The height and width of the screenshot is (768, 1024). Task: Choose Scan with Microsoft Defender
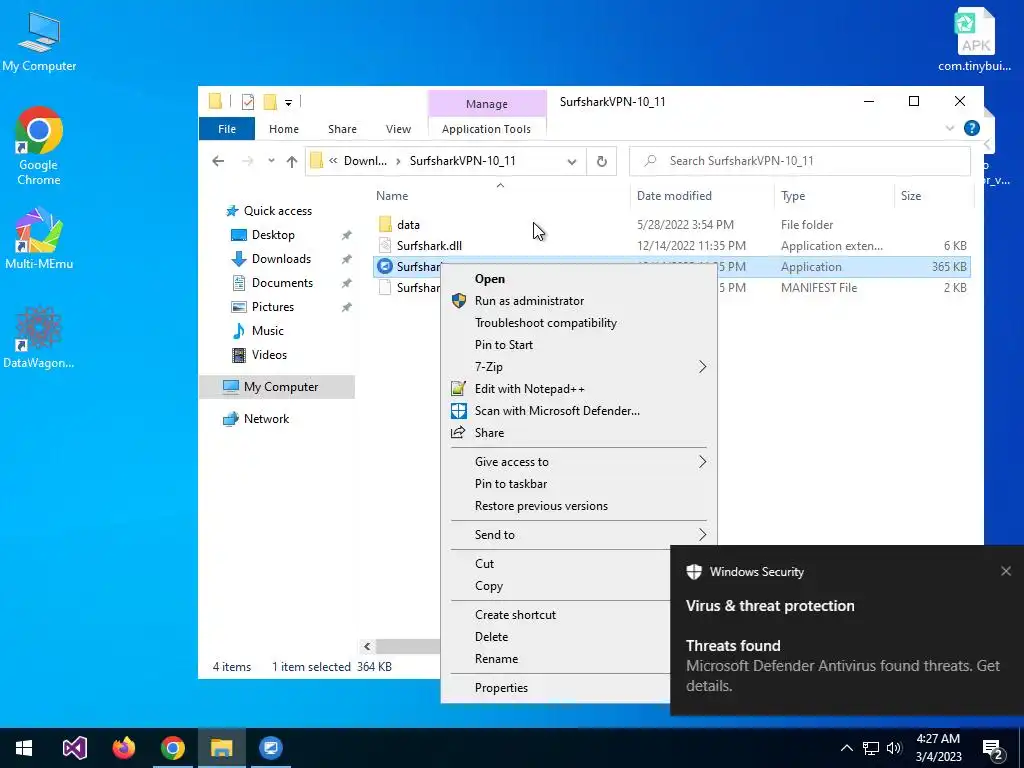[557, 411]
